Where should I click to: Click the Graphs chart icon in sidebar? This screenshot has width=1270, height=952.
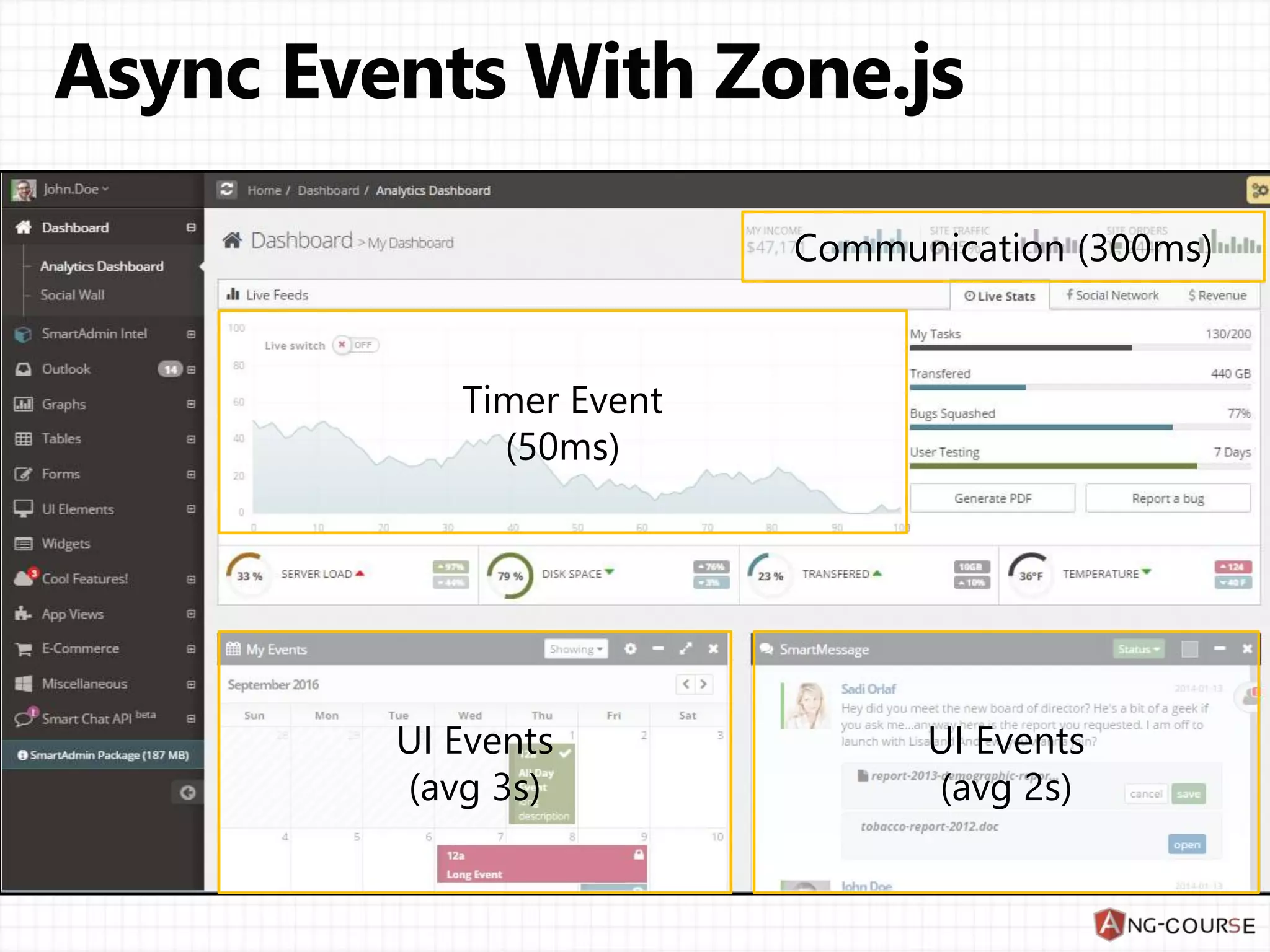point(24,404)
